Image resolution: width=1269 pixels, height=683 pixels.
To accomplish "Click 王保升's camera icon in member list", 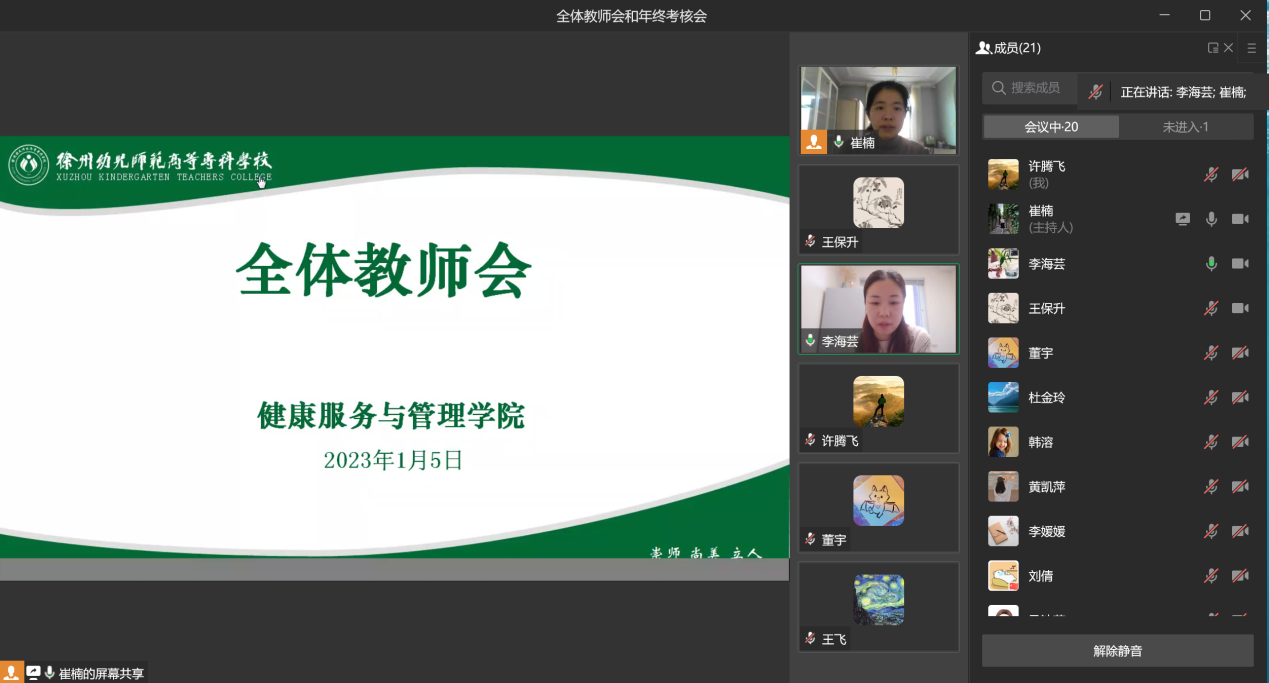I will (1240, 308).
